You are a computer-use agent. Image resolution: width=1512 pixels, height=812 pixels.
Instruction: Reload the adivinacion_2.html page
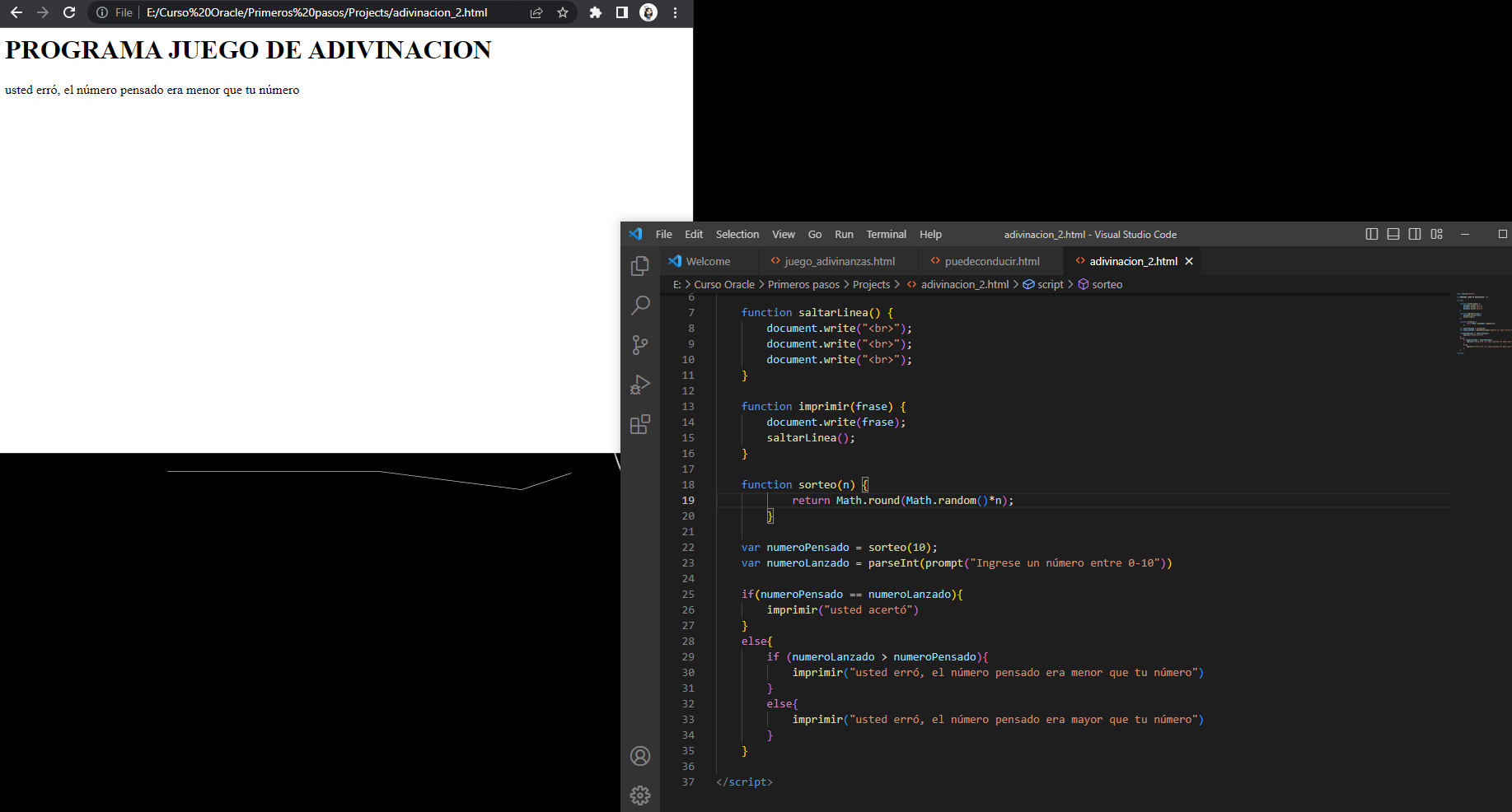tap(69, 12)
